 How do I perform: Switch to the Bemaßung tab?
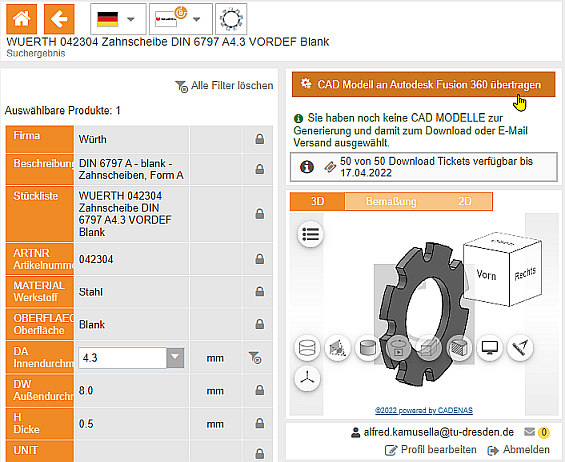(391, 201)
